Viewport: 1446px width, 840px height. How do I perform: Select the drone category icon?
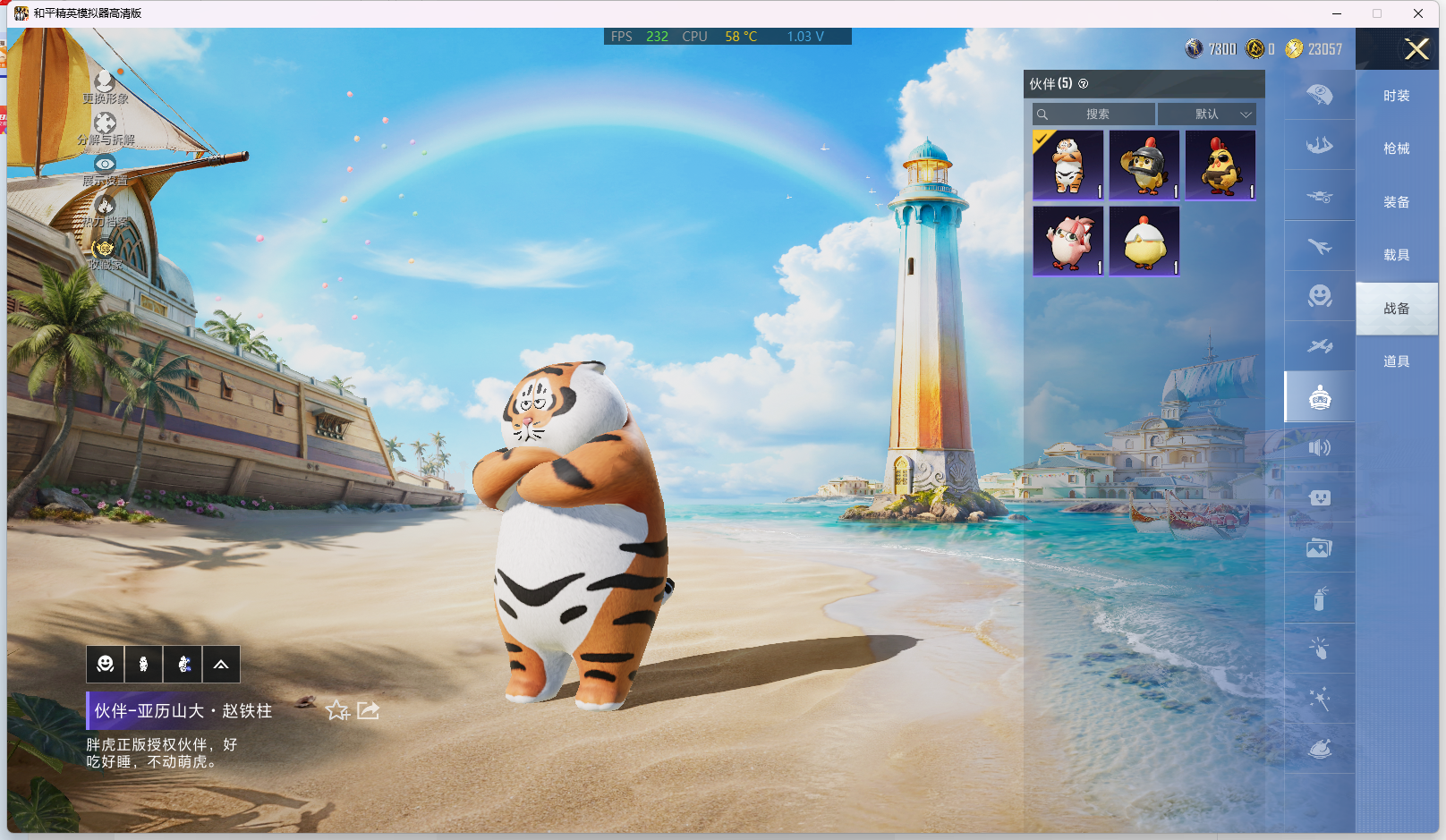[x=1320, y=196]
